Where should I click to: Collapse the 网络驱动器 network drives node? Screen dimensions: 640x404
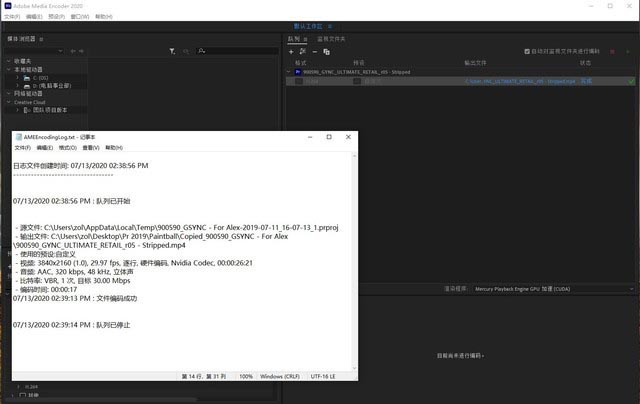pos(9,93)
